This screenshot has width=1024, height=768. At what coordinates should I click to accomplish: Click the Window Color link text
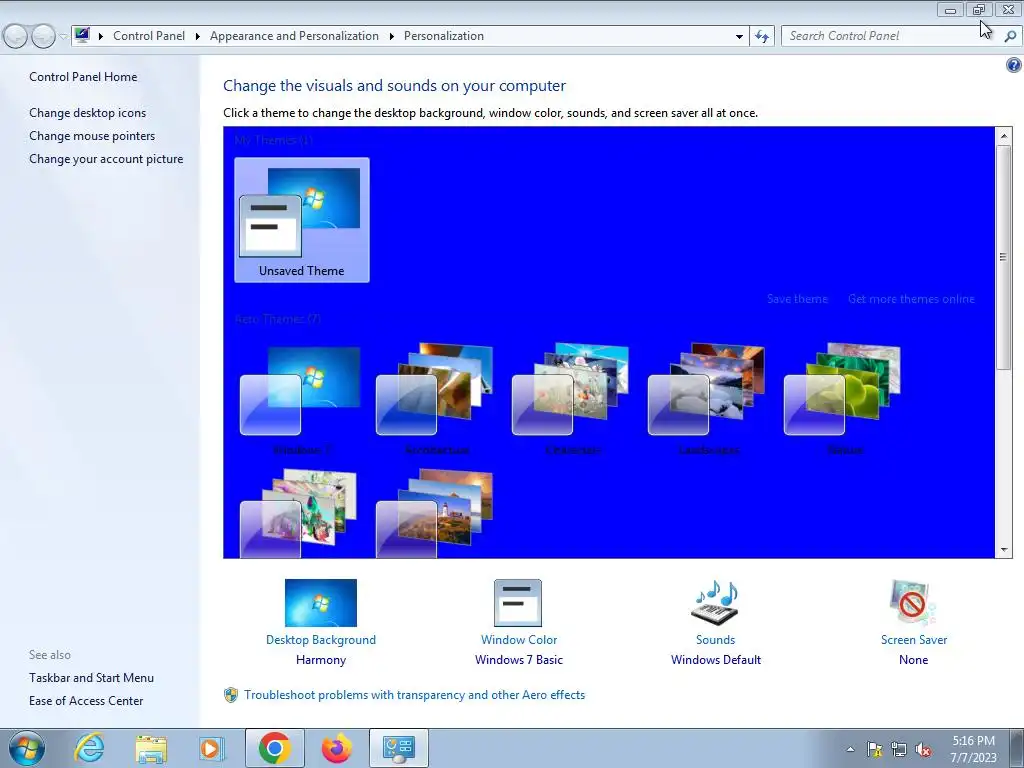[x=519, y=640]
